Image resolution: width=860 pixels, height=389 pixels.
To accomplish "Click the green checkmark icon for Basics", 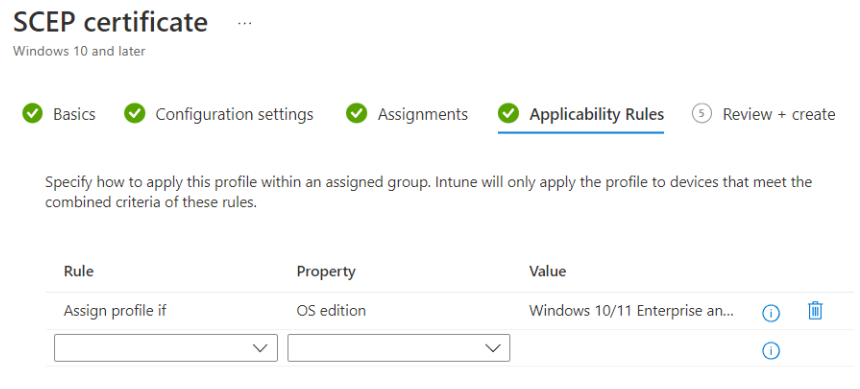I will click(x=32, y=114).
